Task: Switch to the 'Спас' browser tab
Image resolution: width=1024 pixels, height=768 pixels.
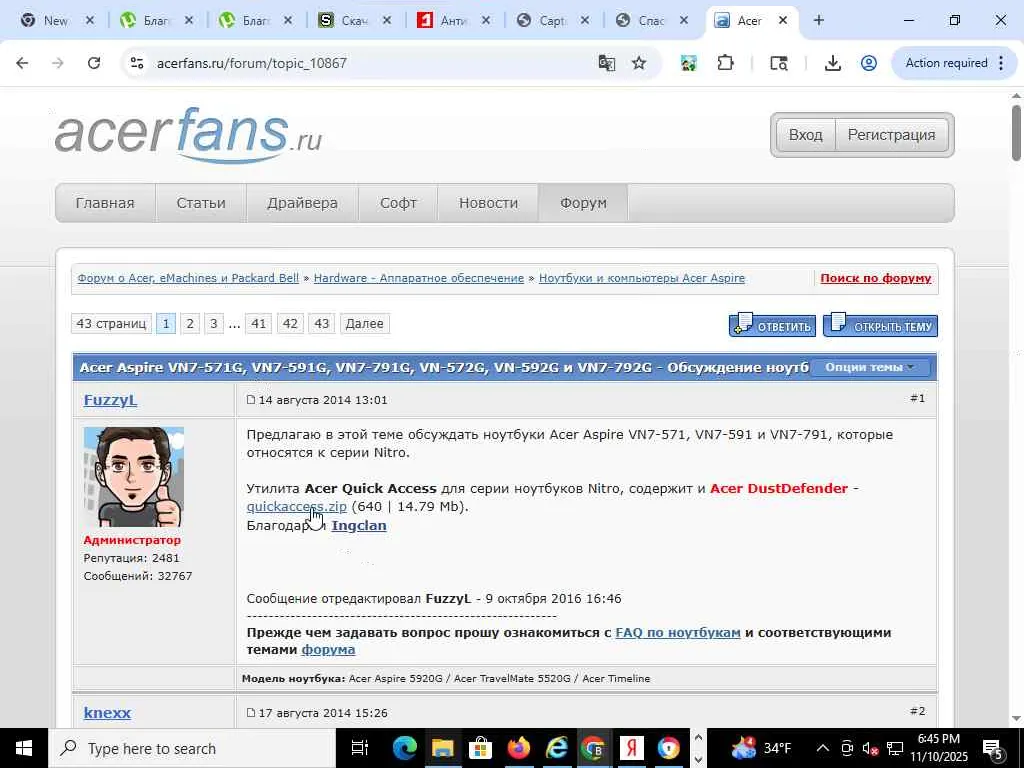Action: pyautogui.click(x=651, y=21)
